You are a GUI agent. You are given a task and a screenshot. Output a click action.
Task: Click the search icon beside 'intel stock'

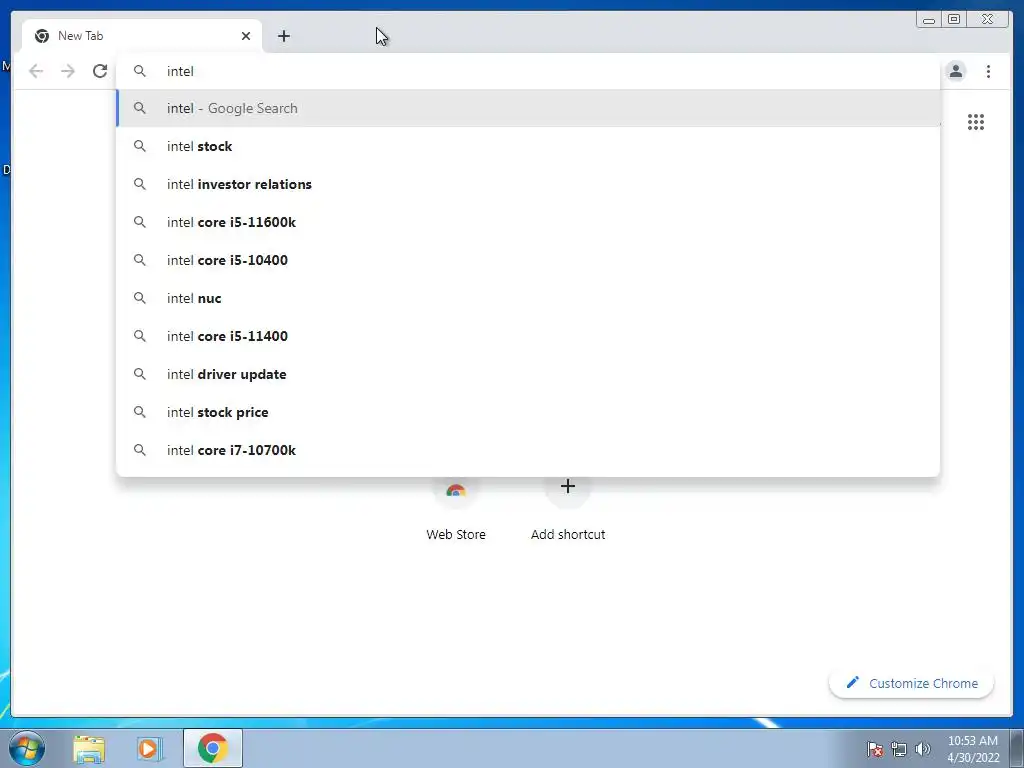pyautogui.click(x=140, y=146)
